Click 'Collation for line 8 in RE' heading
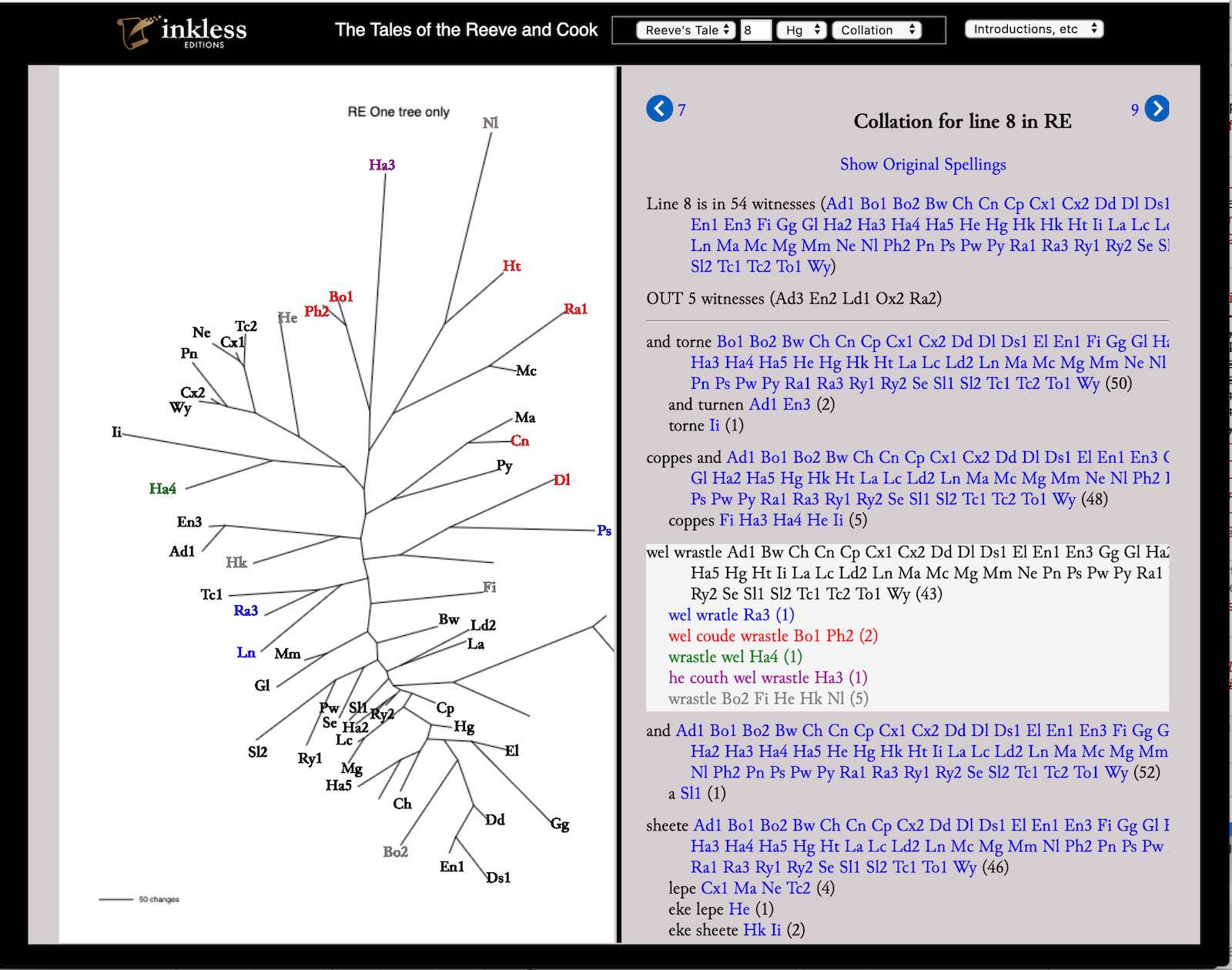The width and height of the screenshot is (1232, 970). 962,121
